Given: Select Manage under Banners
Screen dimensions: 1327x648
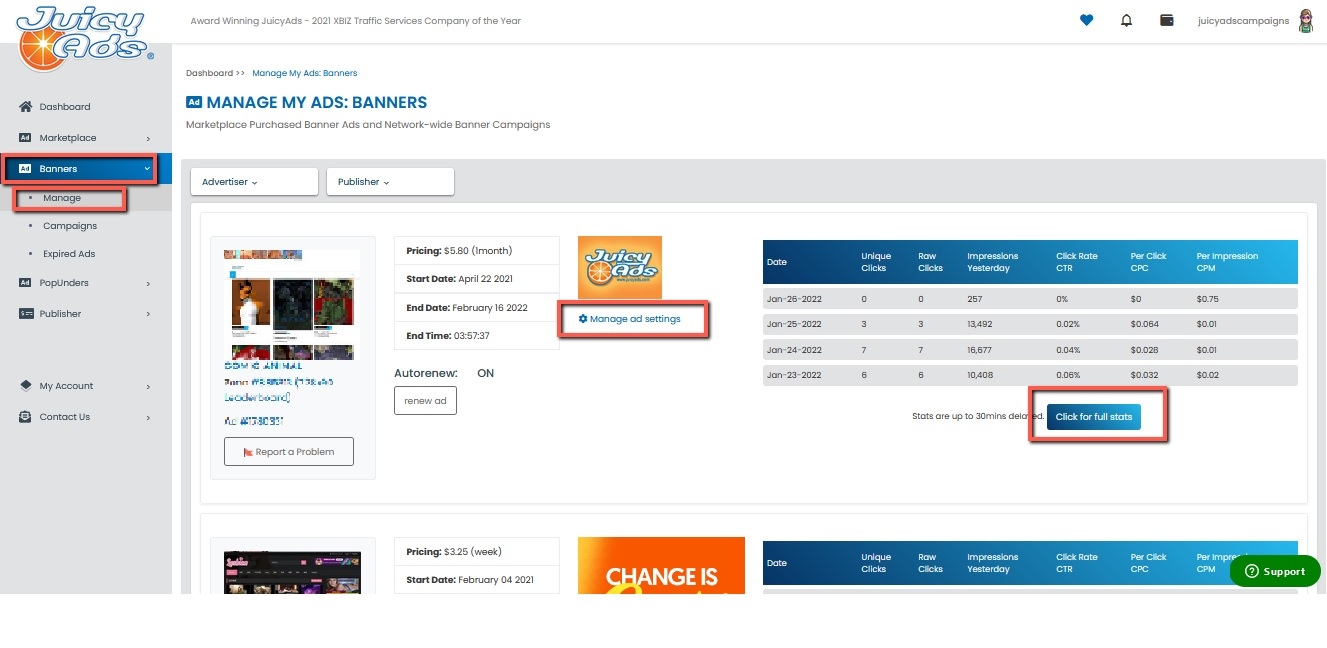Looking at the screenshot, I should click(x=62, y=198).
